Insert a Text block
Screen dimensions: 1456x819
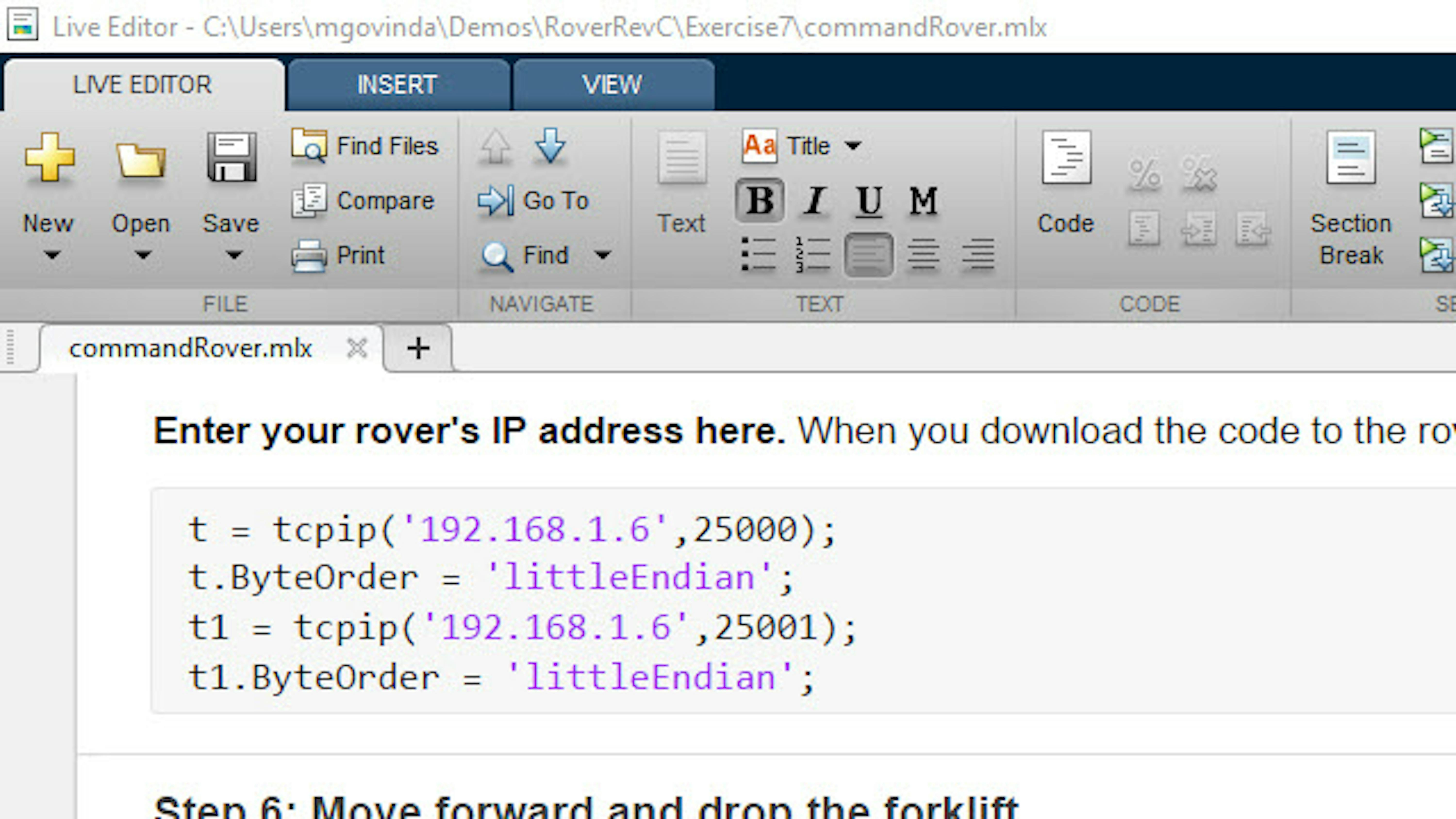pyautogui.click(x=682, y=182)
